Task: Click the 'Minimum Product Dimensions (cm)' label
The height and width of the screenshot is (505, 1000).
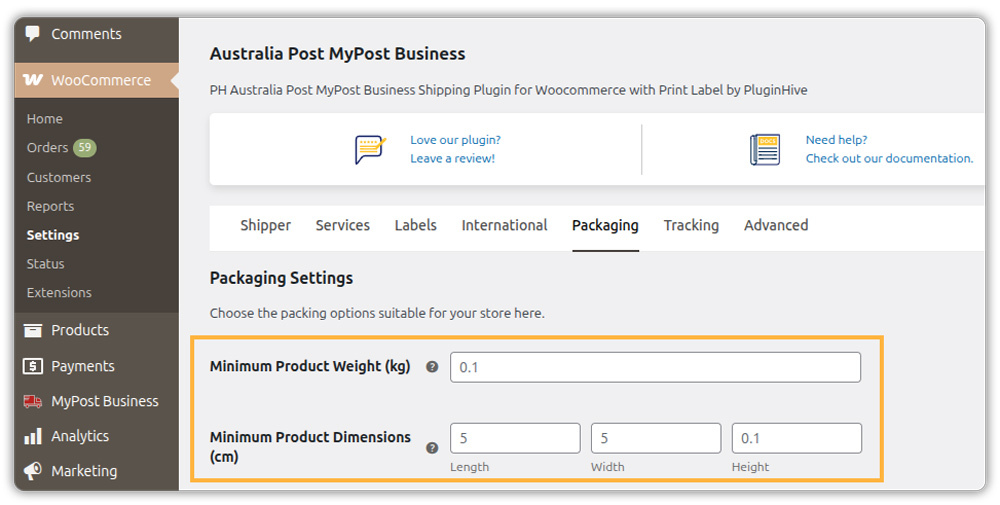Action: click(x=310, y=447)
